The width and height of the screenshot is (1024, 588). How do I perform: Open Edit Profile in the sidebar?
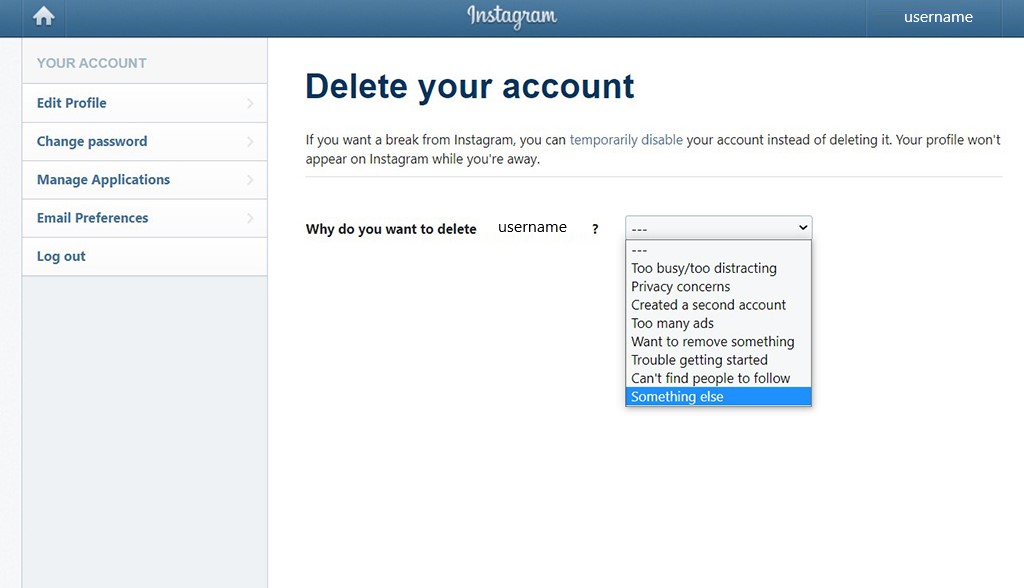click(x=144, y=103)
